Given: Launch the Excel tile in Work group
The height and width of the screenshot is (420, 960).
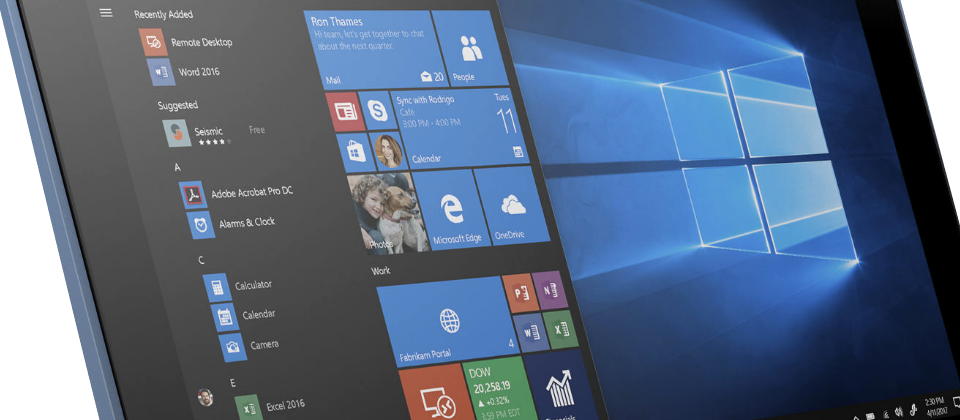Looking at the screenshot, I should (x=560, y=329).
